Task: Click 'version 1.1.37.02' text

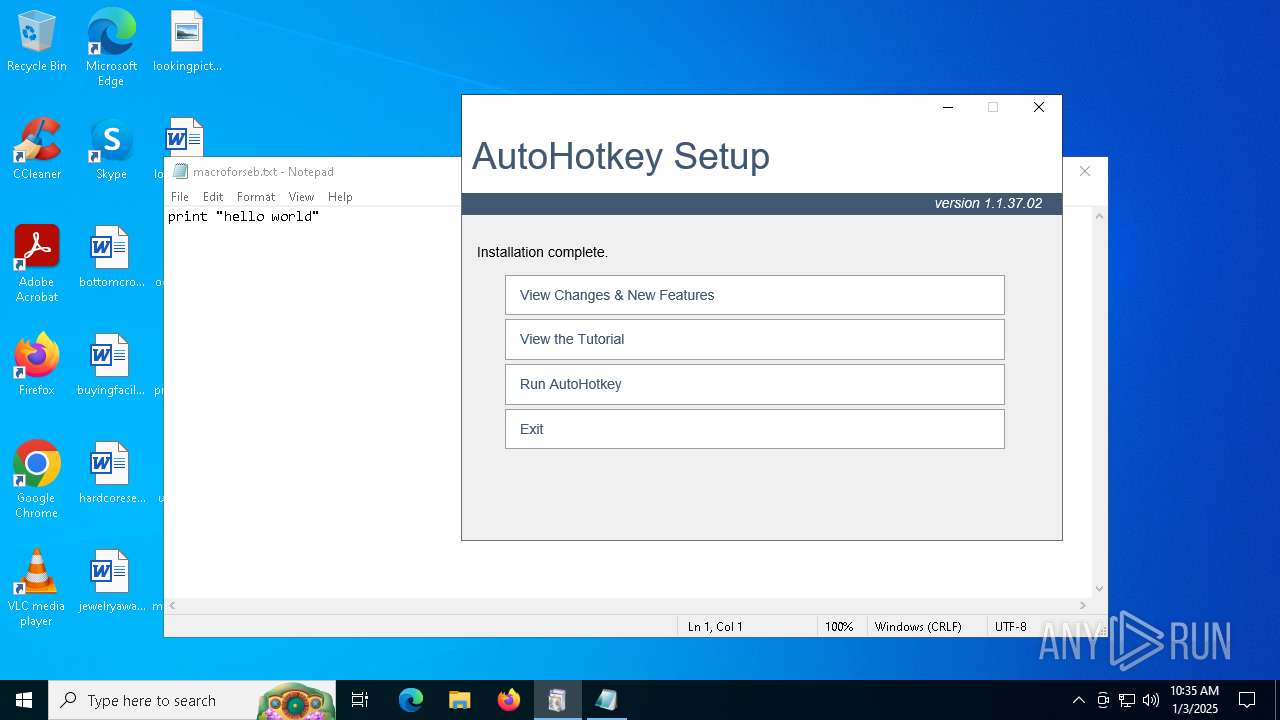Action: [x=988, y=203]
